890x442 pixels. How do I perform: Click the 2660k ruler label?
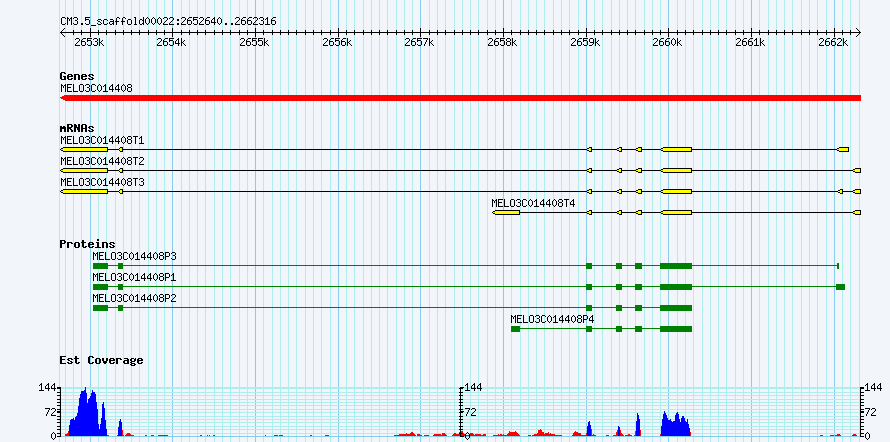tap(669, 43)
